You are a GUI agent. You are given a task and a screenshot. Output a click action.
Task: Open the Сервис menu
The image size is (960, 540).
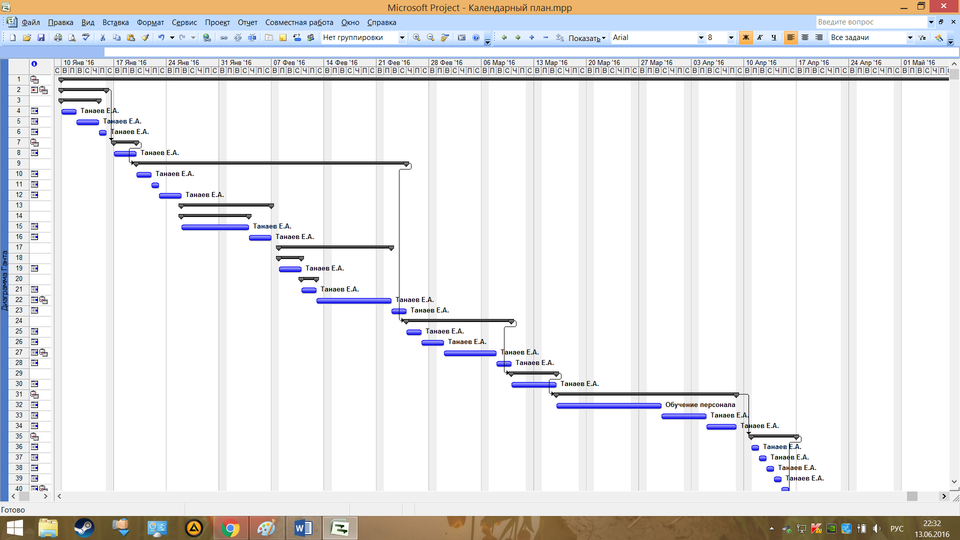[x=184, y=22]
